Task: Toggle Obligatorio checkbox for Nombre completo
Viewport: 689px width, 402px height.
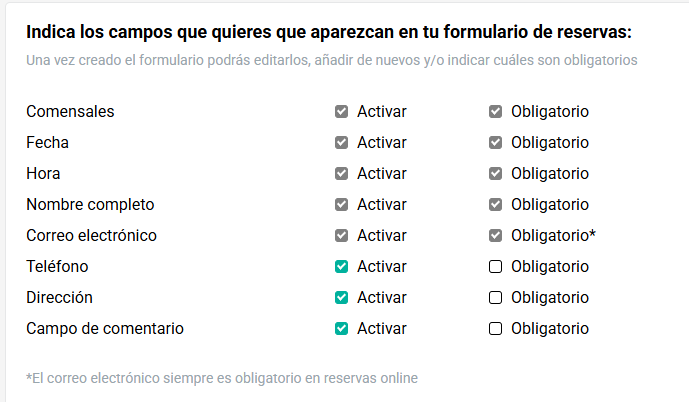Action: tap(495, 205)
